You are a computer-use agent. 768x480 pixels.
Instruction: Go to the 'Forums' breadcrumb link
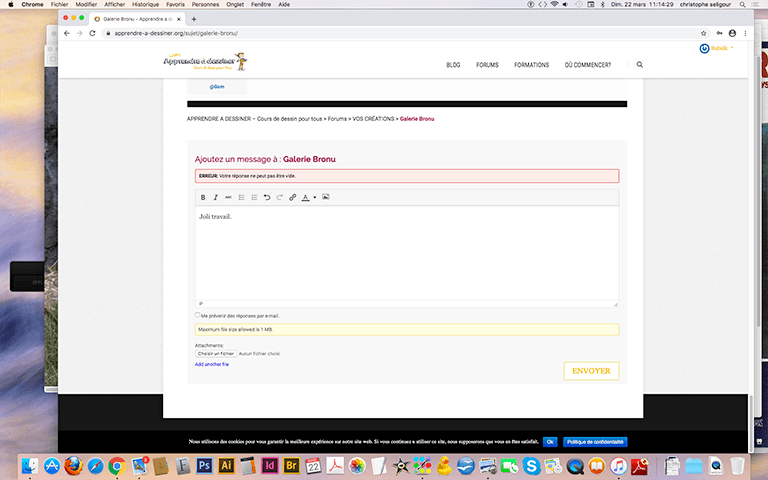pos(337,119)
